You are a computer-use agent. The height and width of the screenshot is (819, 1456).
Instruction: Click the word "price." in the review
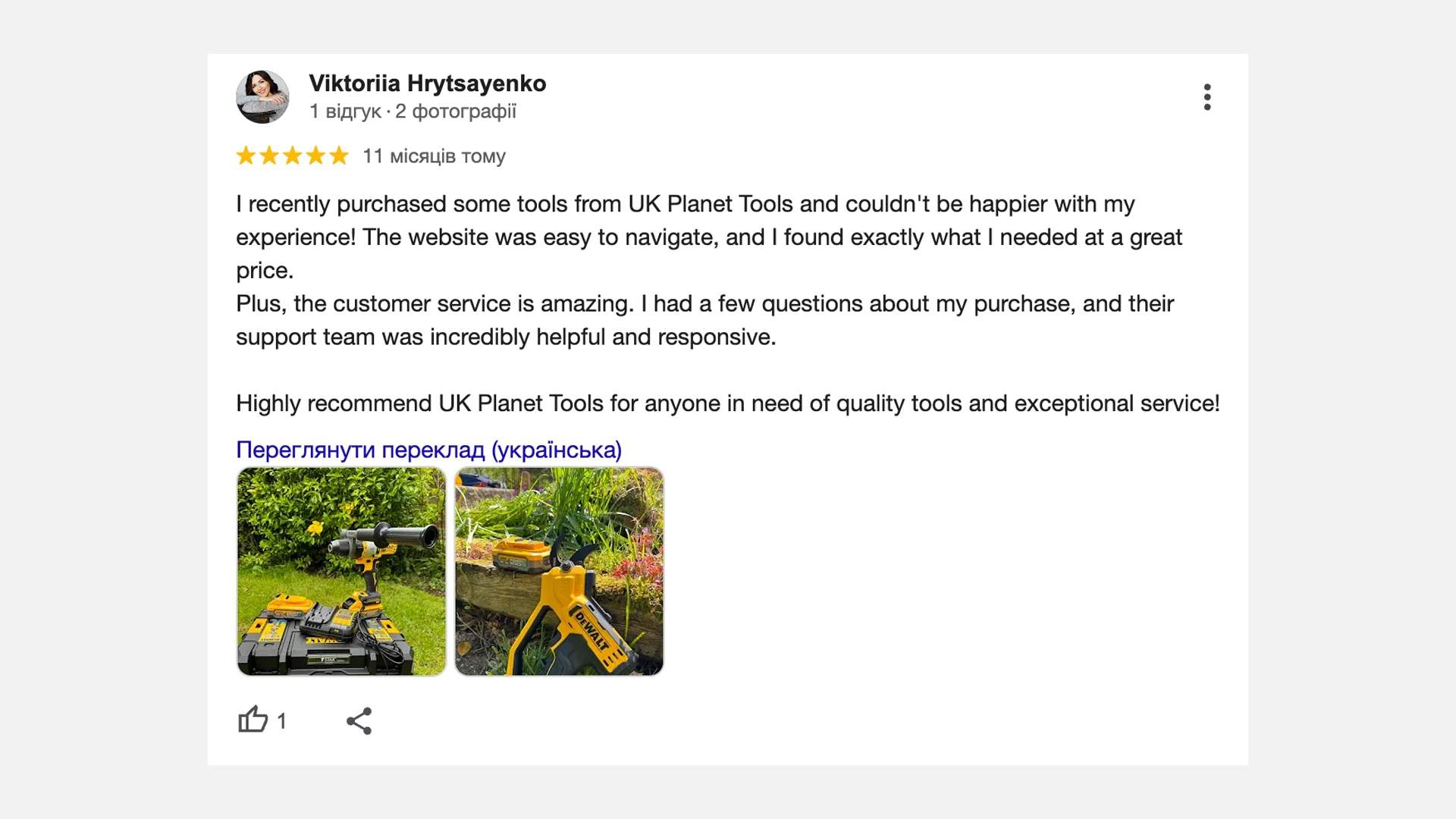265,271
